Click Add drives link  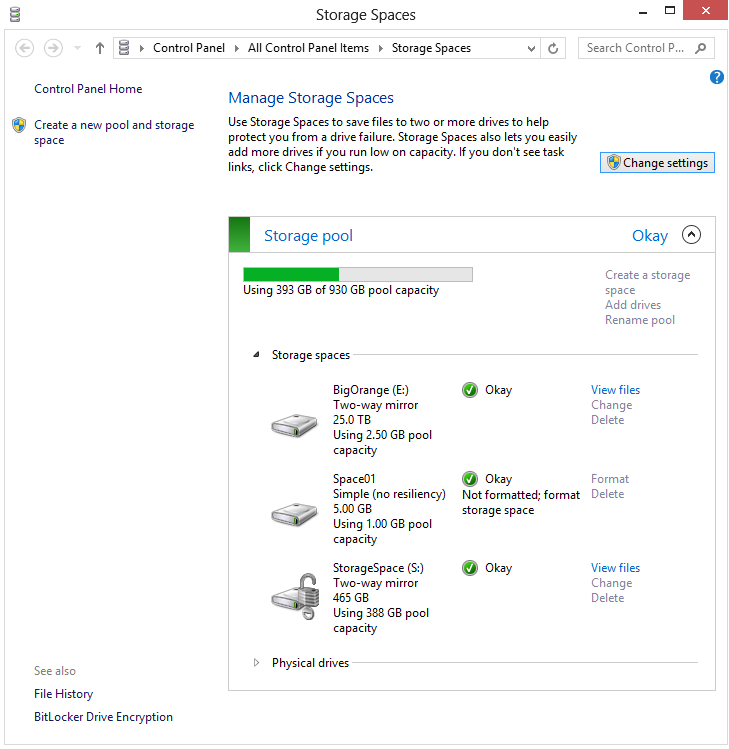[x=633, y=305]
